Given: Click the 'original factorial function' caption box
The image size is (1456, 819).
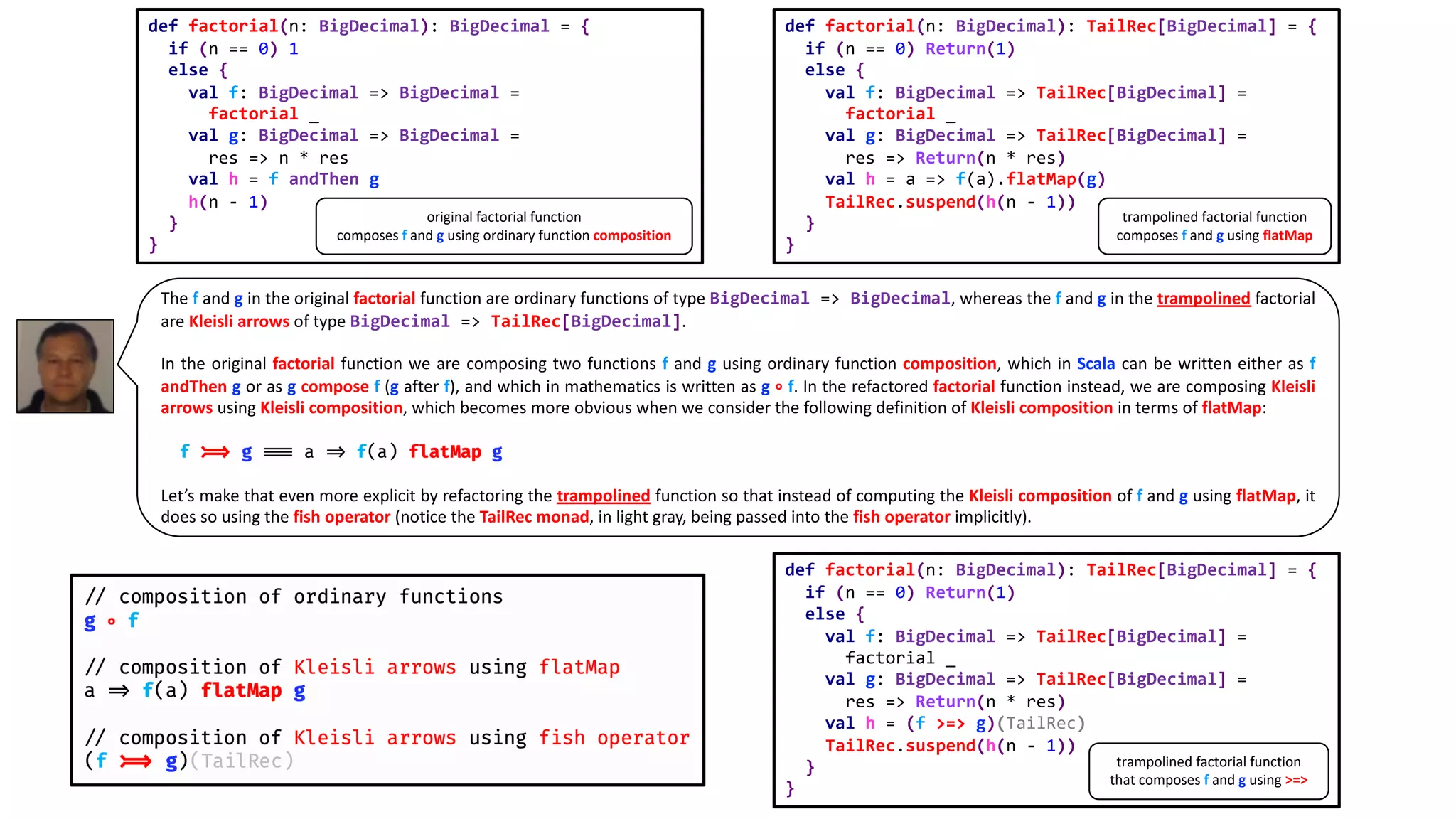Looking at the screenshot, I should click(503, 226).
